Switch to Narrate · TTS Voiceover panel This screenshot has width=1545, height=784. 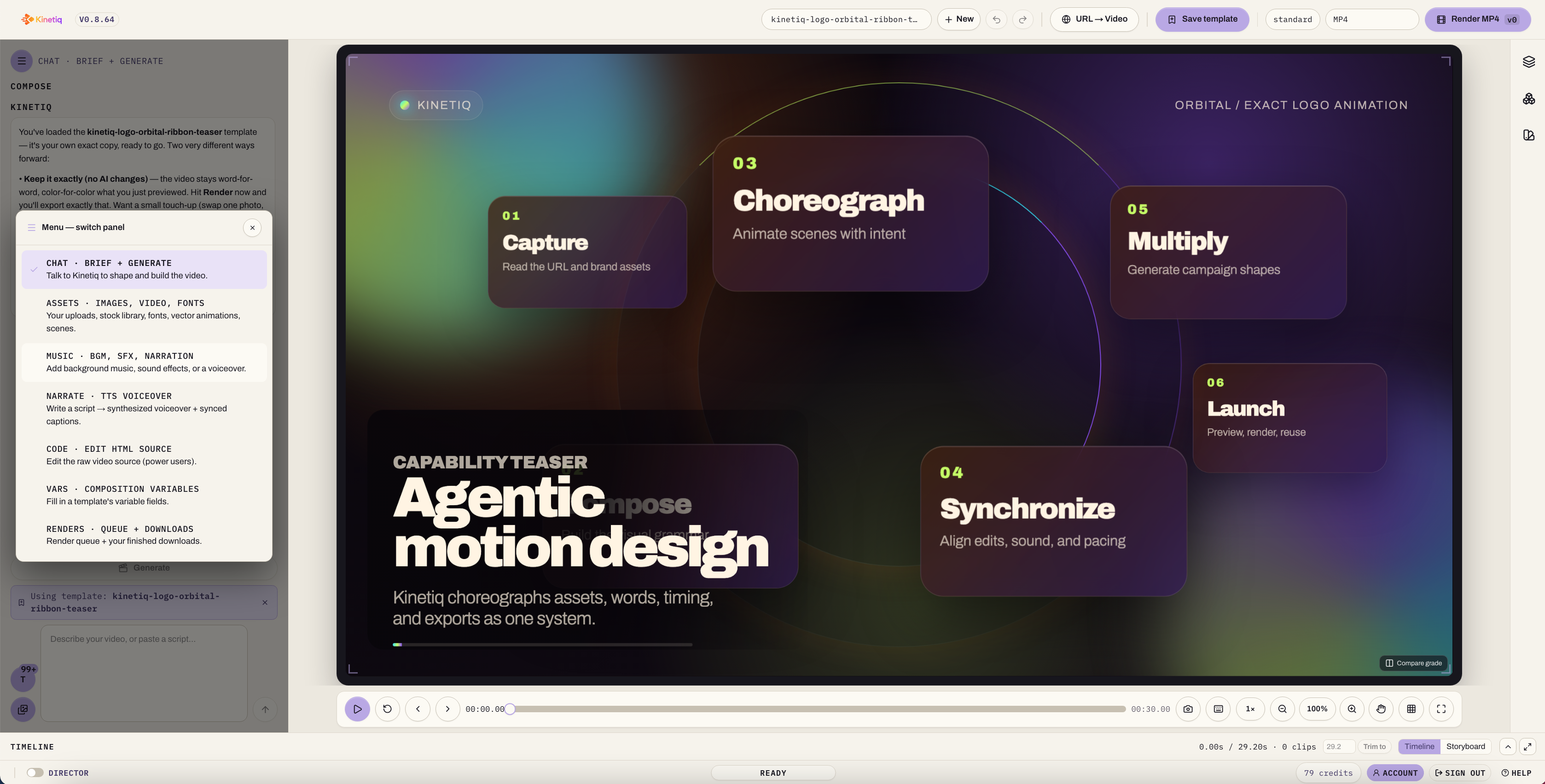[x=144, y=409]
